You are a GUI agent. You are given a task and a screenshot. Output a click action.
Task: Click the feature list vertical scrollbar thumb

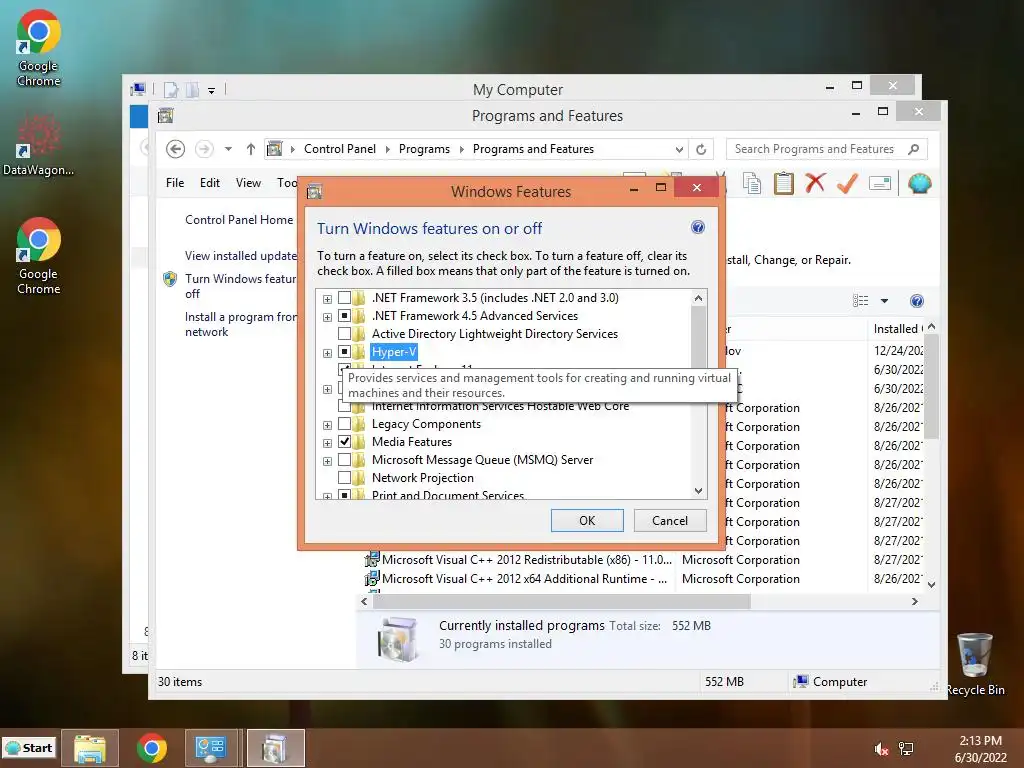pyautogui.click(x=698, y=338)
